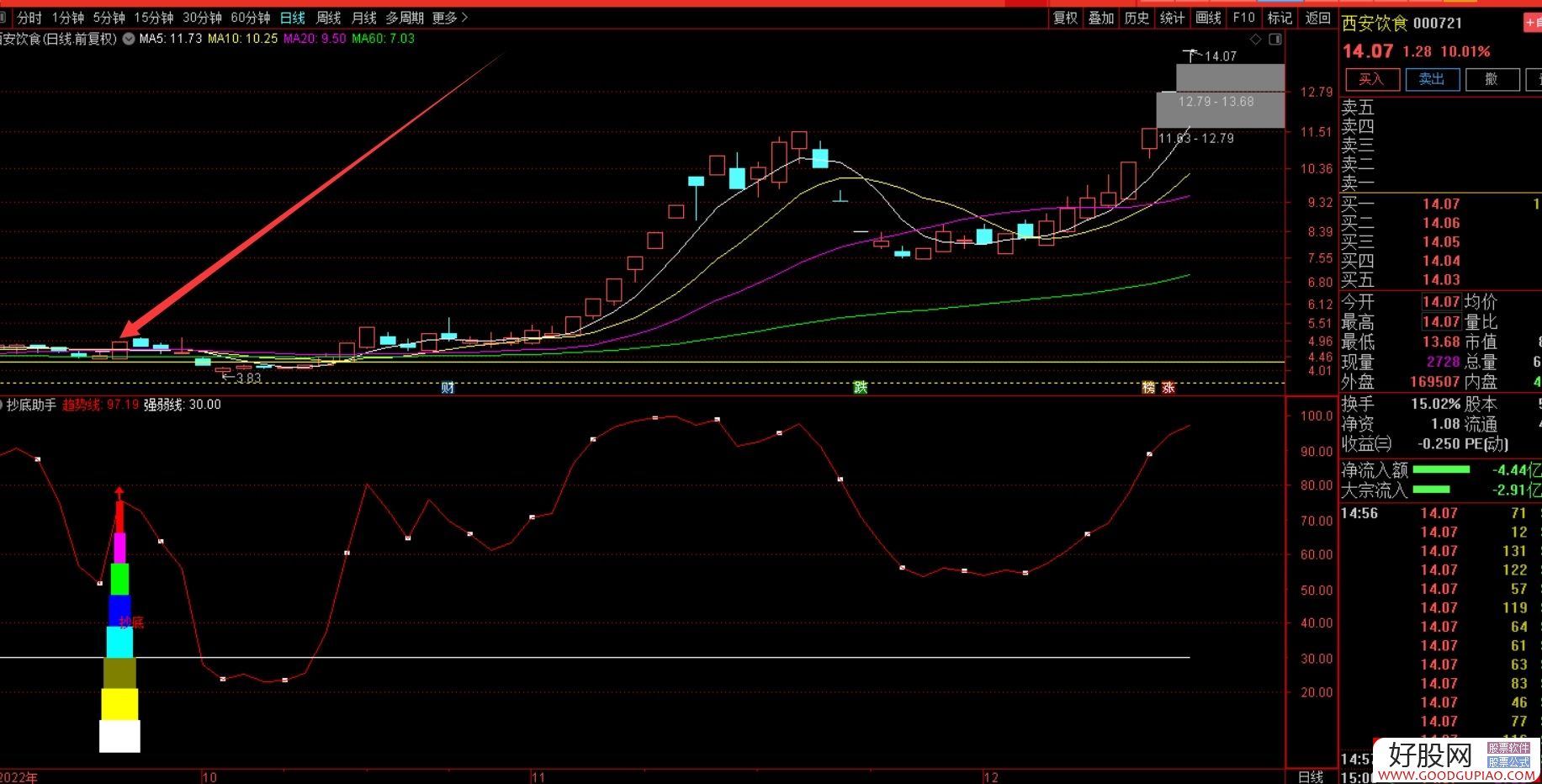The width and height of the screenshot is (1542, 784).
Task: Select the 15分钟 period tab
Action: tap(153, 18)
